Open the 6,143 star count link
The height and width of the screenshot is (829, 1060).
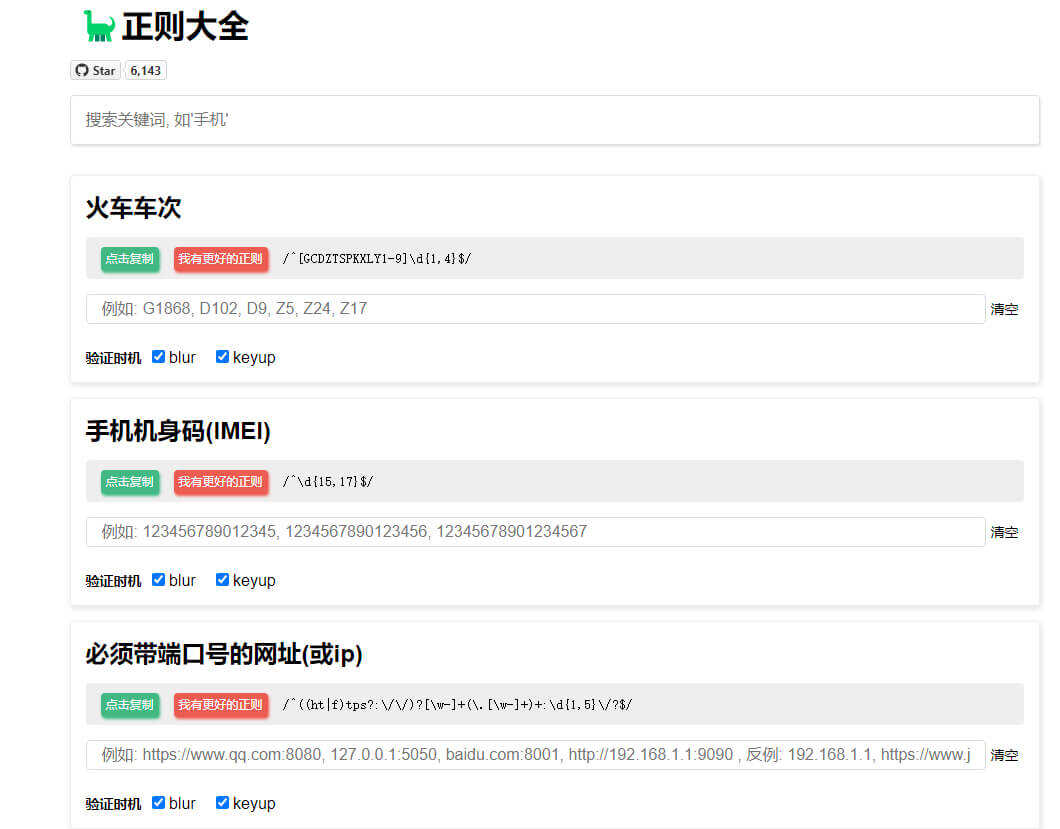pos(145,70)
